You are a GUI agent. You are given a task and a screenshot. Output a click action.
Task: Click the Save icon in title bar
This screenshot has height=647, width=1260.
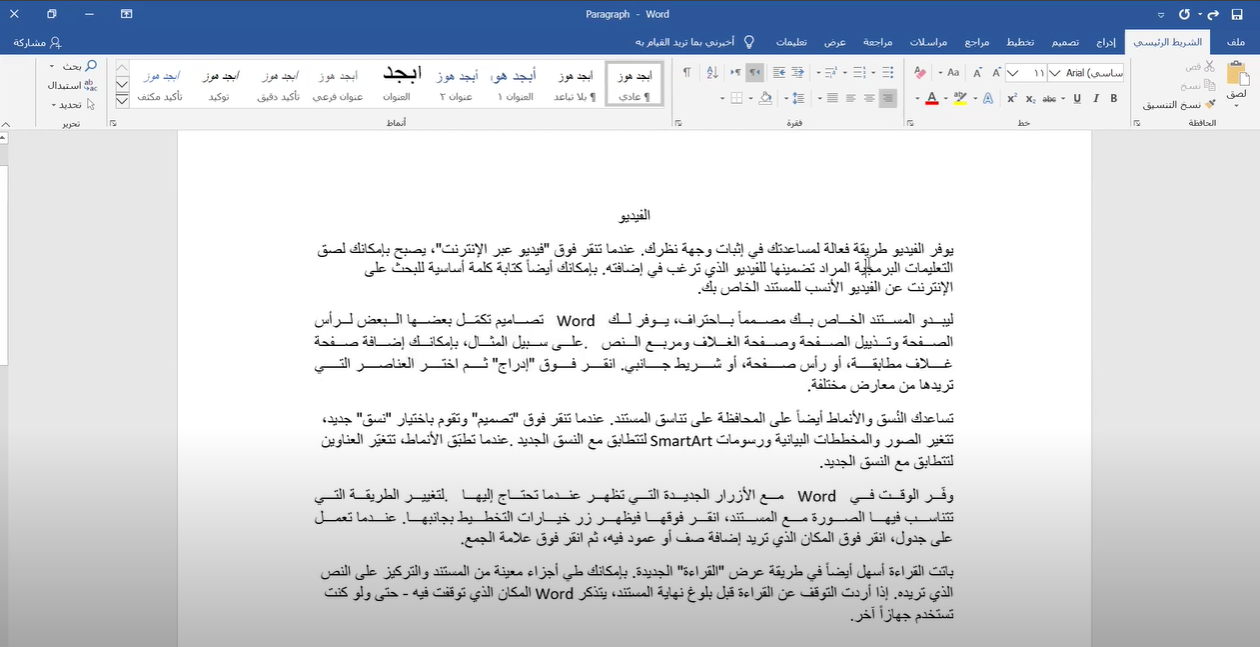pos(1239,14)
